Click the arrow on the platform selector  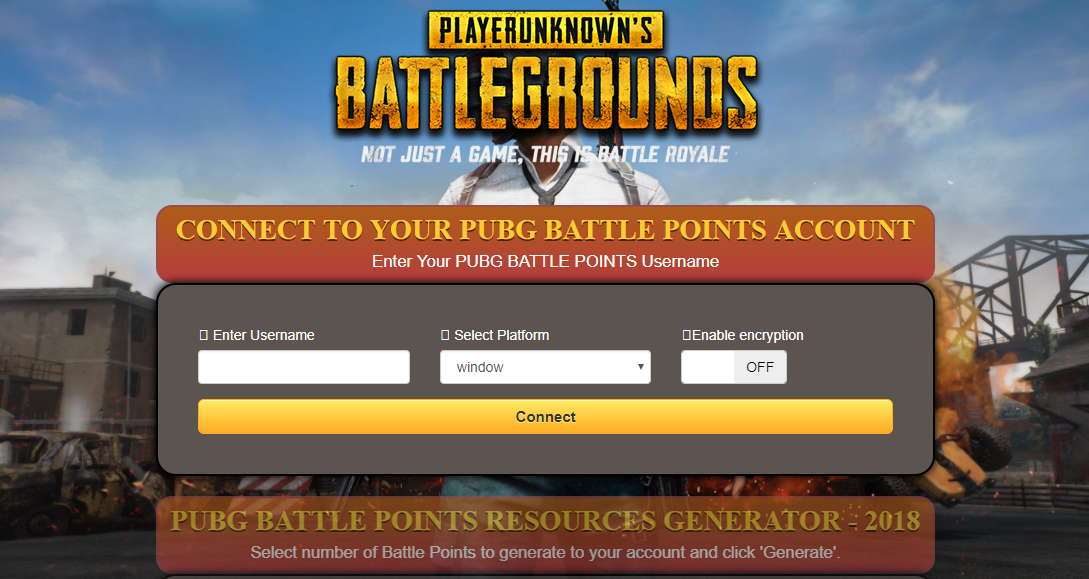tap(640, 367)
